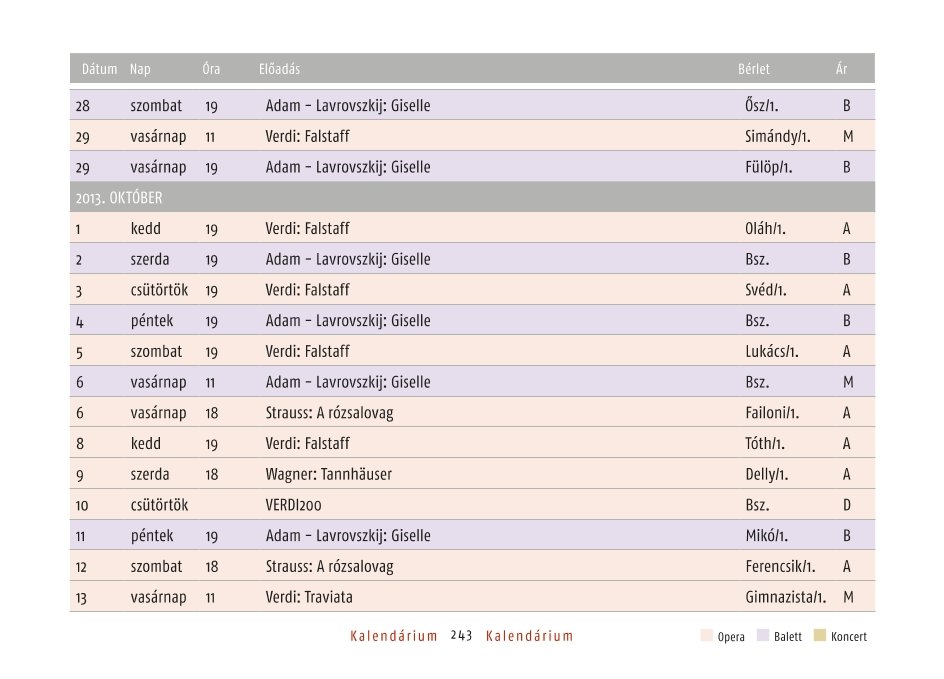The height and width of the screenshot is (679, 944).
Task: Select the 2013. OKTÓBER month heading
Action: pyautogui.click(x=119, y=198)
